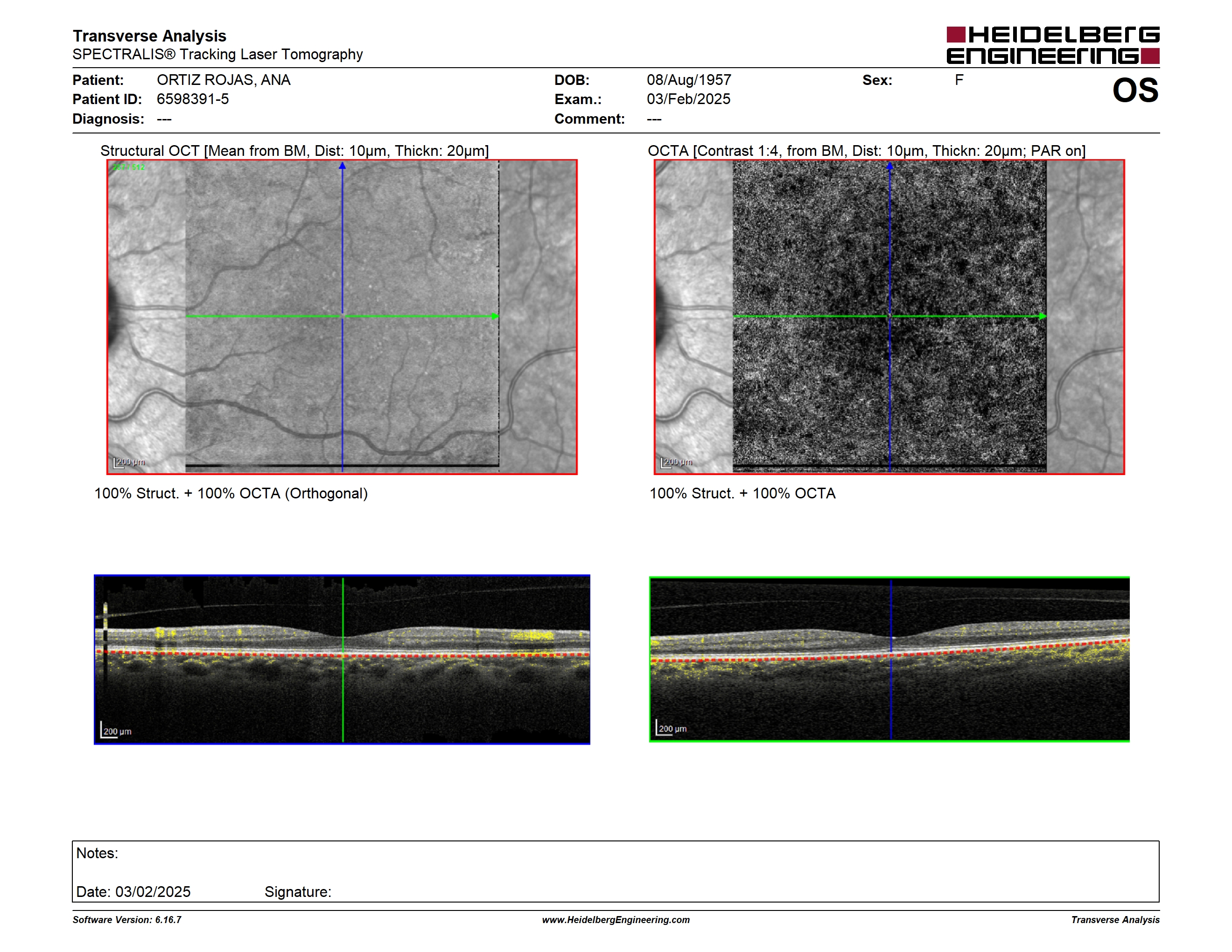The image size is (1232, 952).
Task: Click the OCTA en-face image
Action: click(889, 317)
